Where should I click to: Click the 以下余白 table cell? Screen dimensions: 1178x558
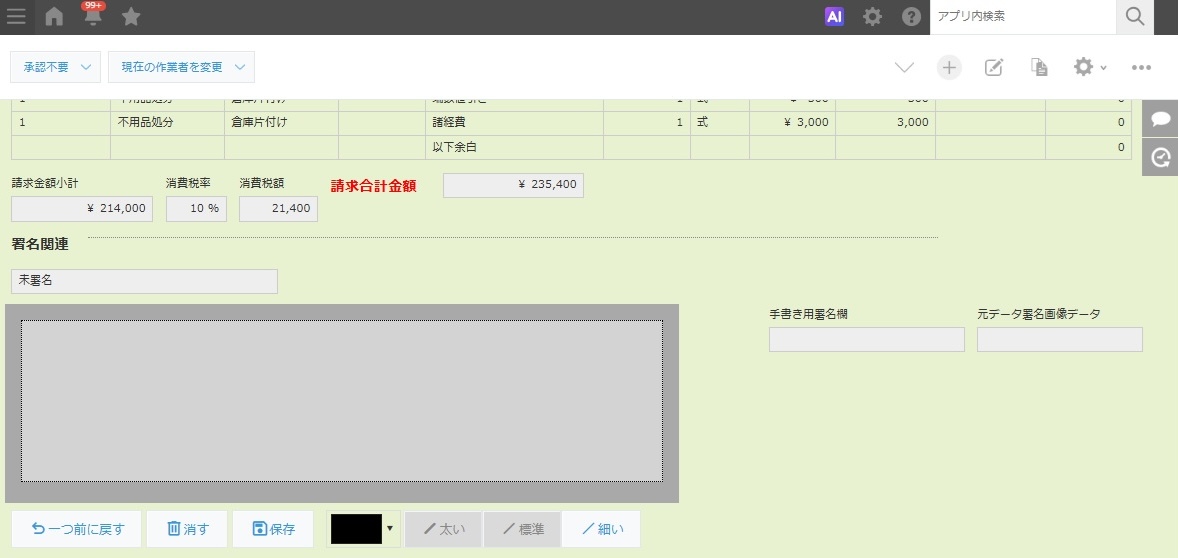click(514, 147)
